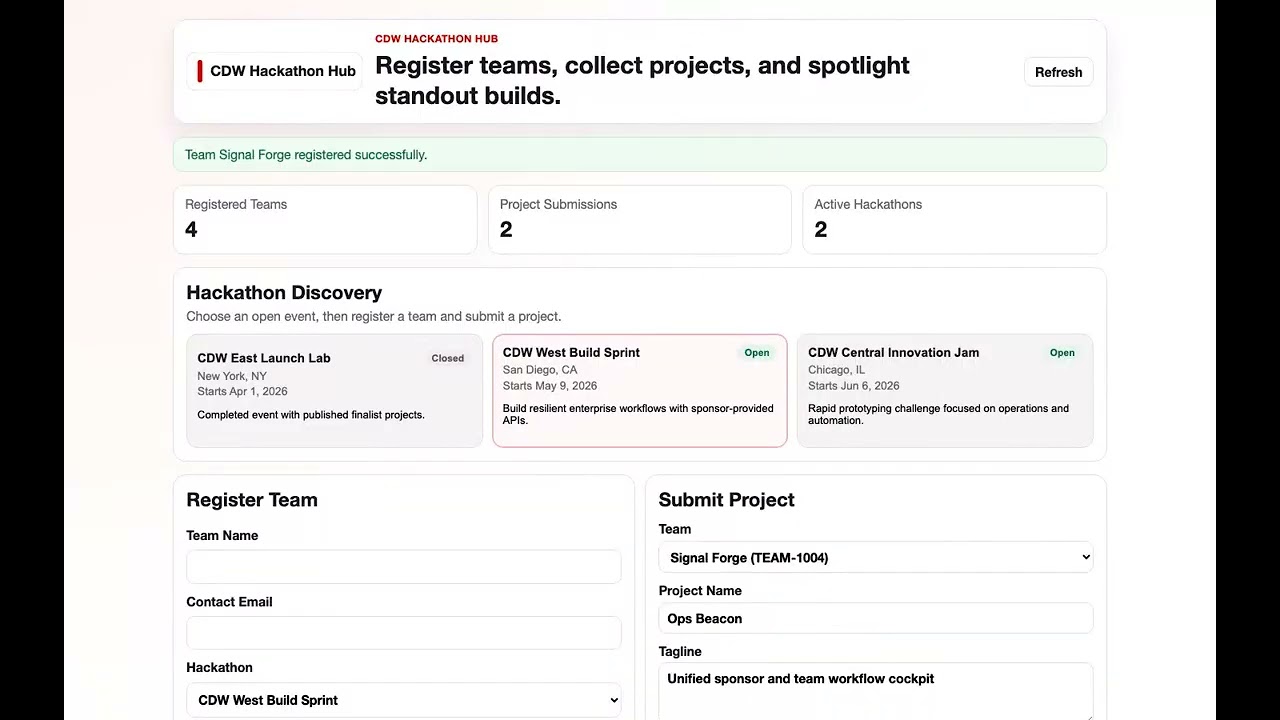This screenshot has width=1280, height=720.
Task: Click the 'San Diego, CA' location text
Action: click(x=540, y=370)
